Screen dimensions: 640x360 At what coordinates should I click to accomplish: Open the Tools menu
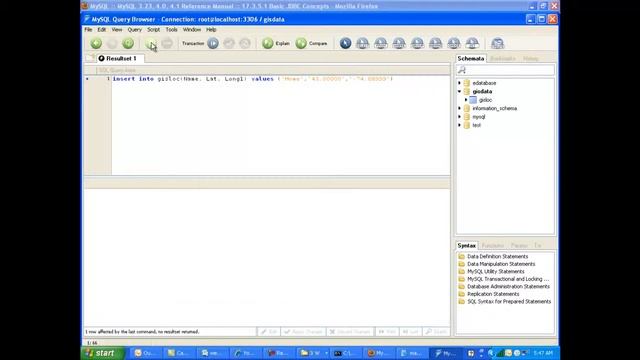171,30
